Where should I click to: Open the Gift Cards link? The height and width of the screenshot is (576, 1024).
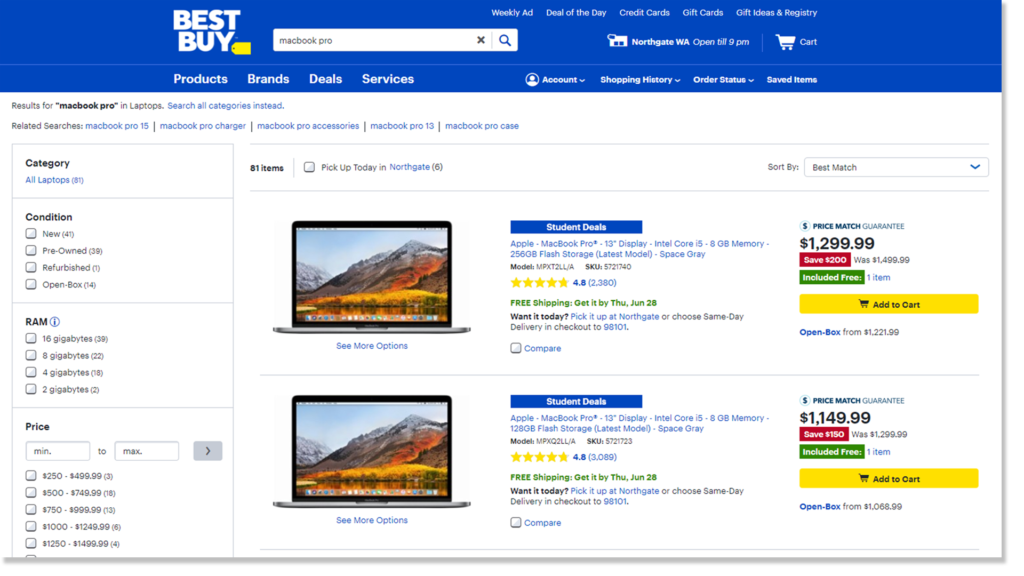point(703,12)
